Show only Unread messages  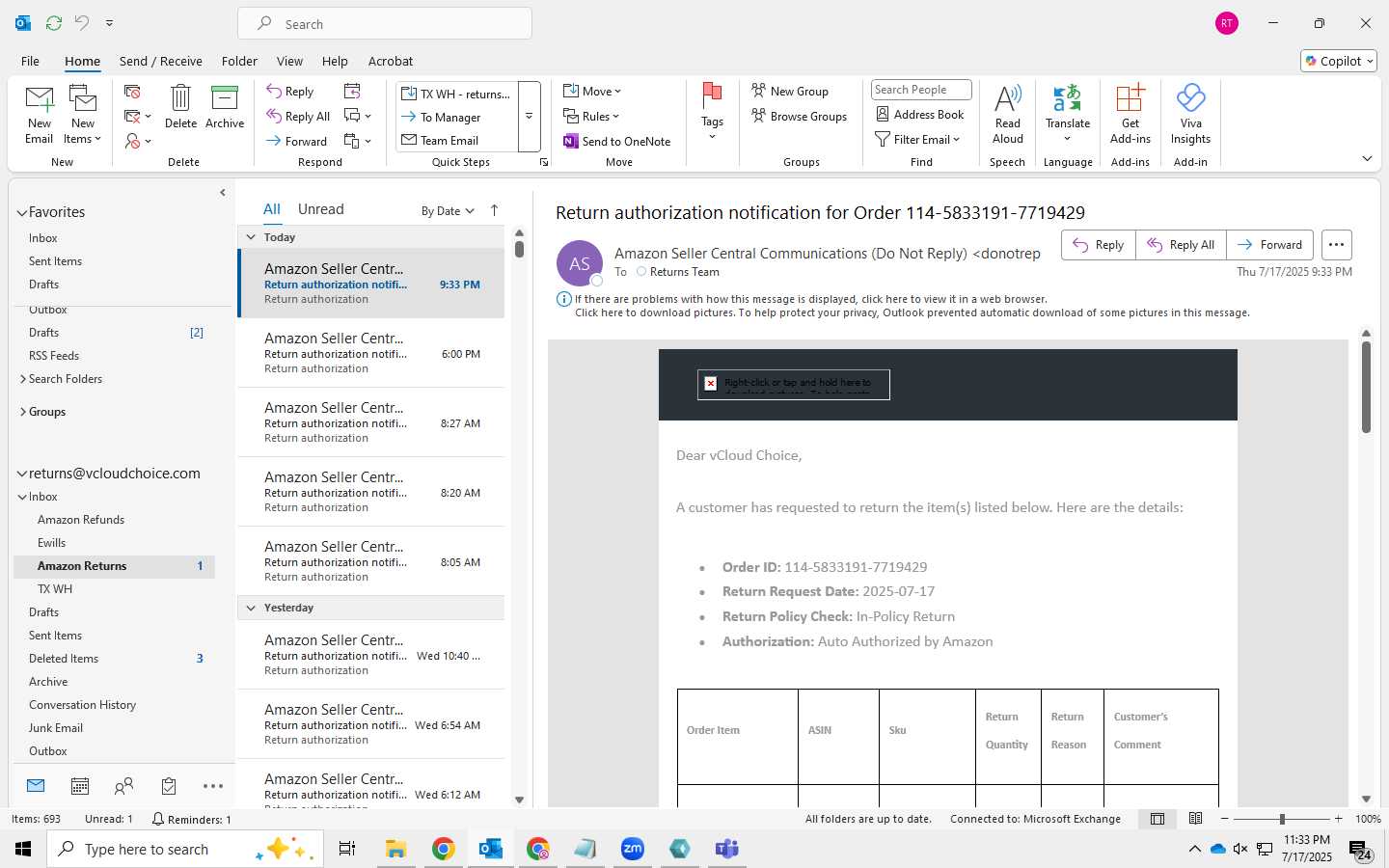point(321,209)
